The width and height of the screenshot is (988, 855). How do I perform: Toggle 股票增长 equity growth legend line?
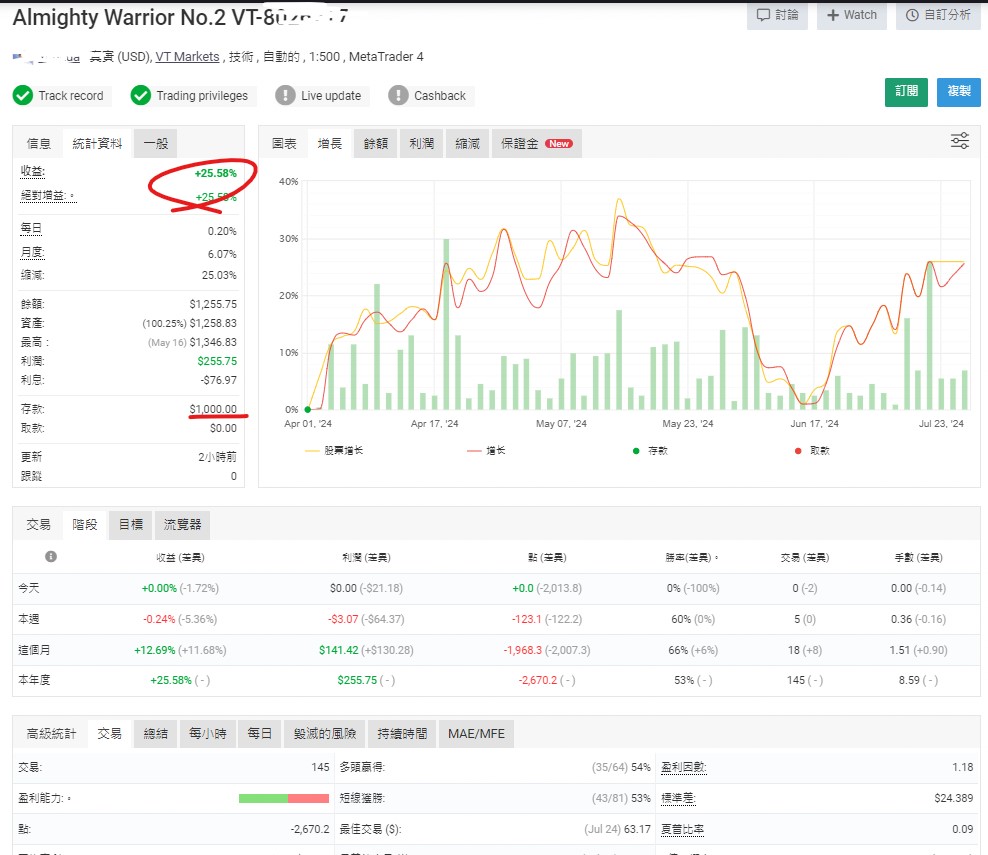click(x=334, y=450)
